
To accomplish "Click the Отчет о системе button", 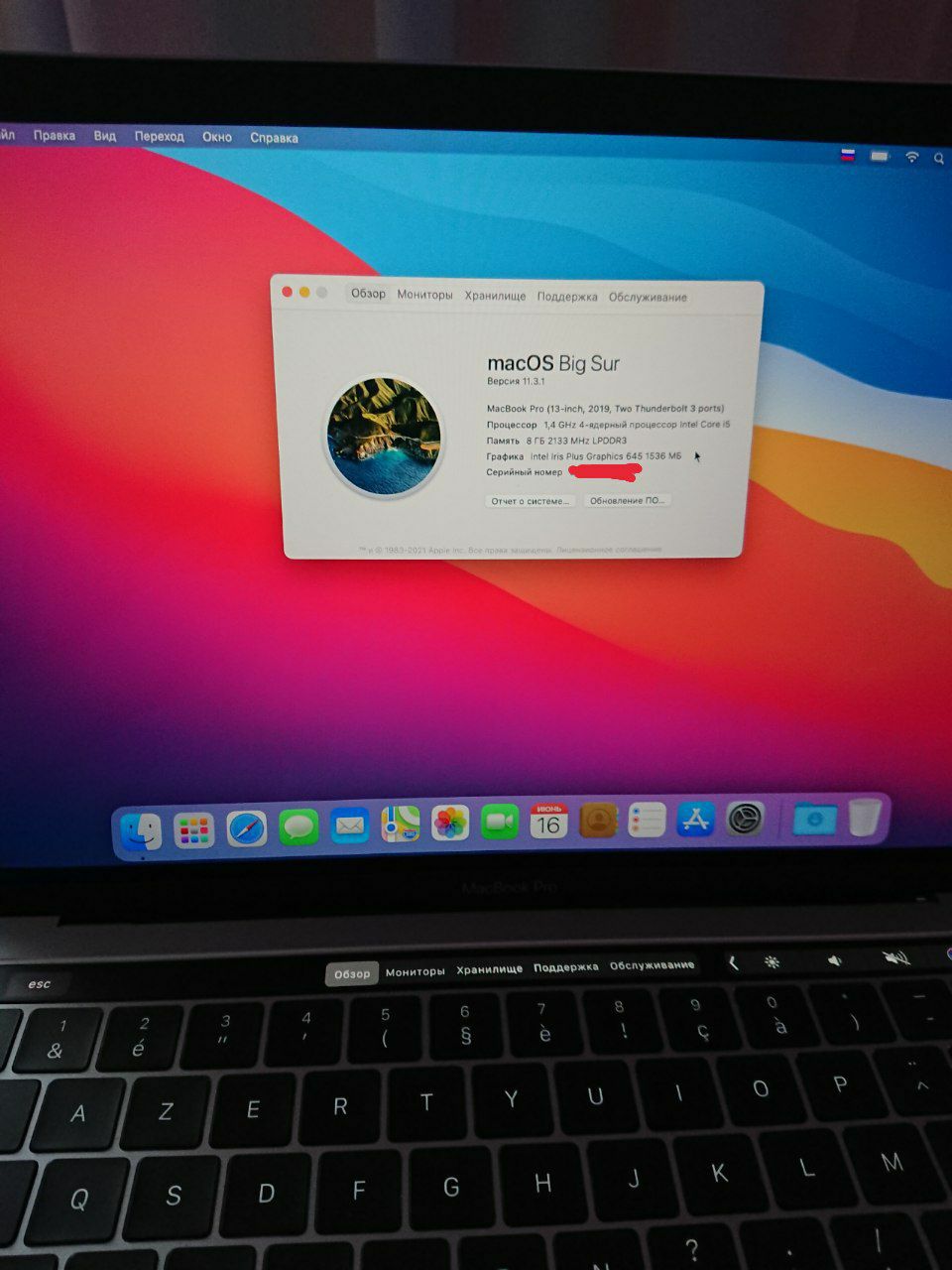I will pos(531,501).
